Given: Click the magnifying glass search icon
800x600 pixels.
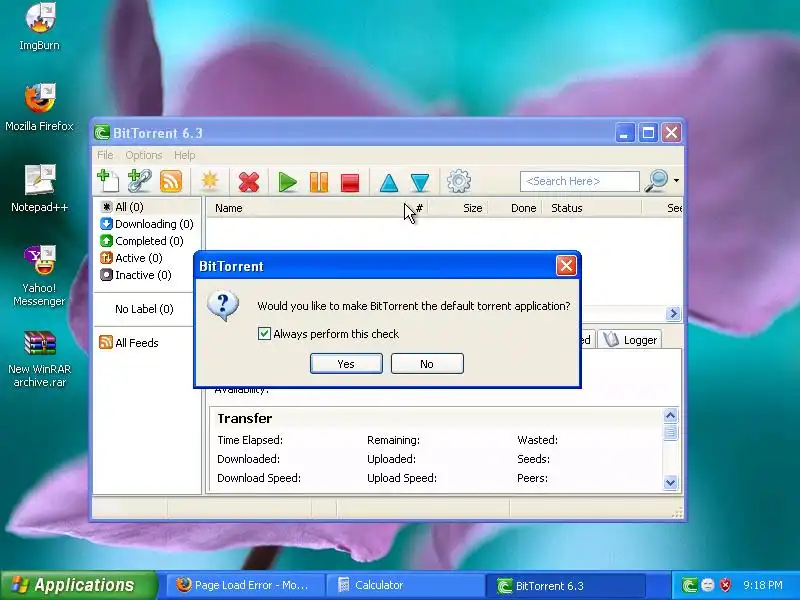Looking at the screenshot, I should point(656,181).
